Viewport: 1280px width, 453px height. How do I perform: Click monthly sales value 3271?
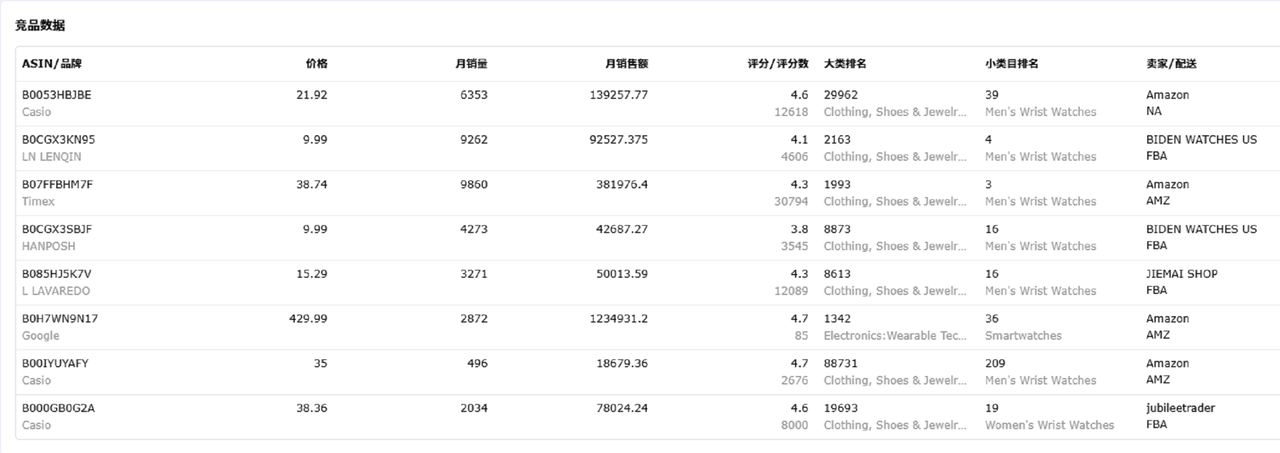474,274
